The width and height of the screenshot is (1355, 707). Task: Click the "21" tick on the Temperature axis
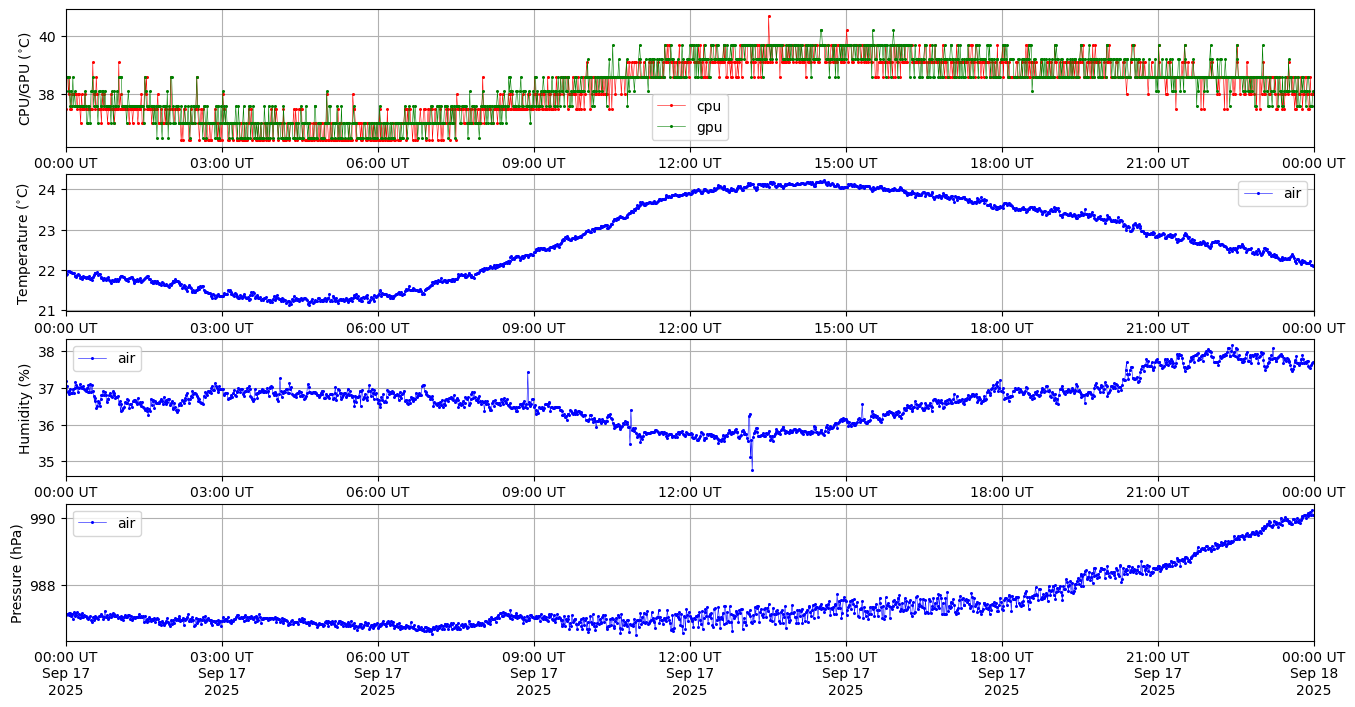[49, 311]
